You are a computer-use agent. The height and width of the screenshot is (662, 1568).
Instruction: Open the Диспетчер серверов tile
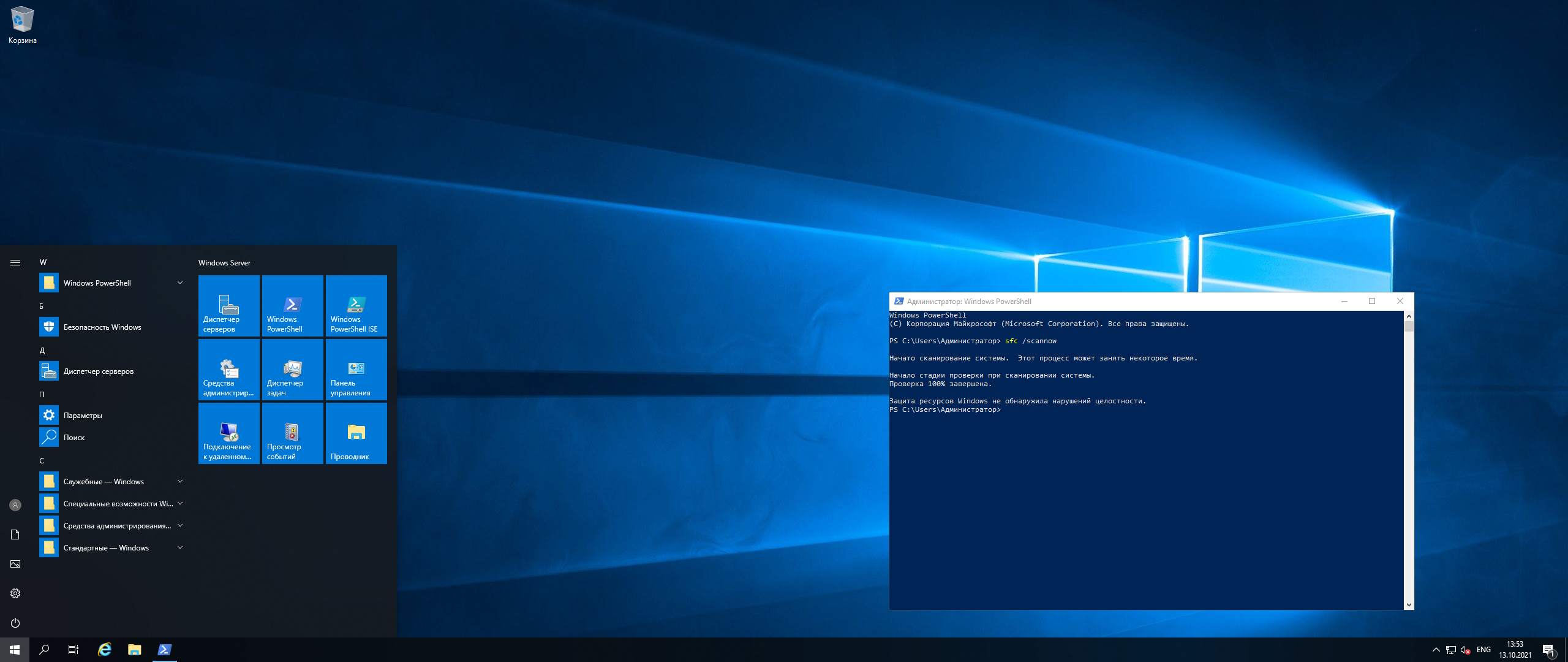[229, 305]
